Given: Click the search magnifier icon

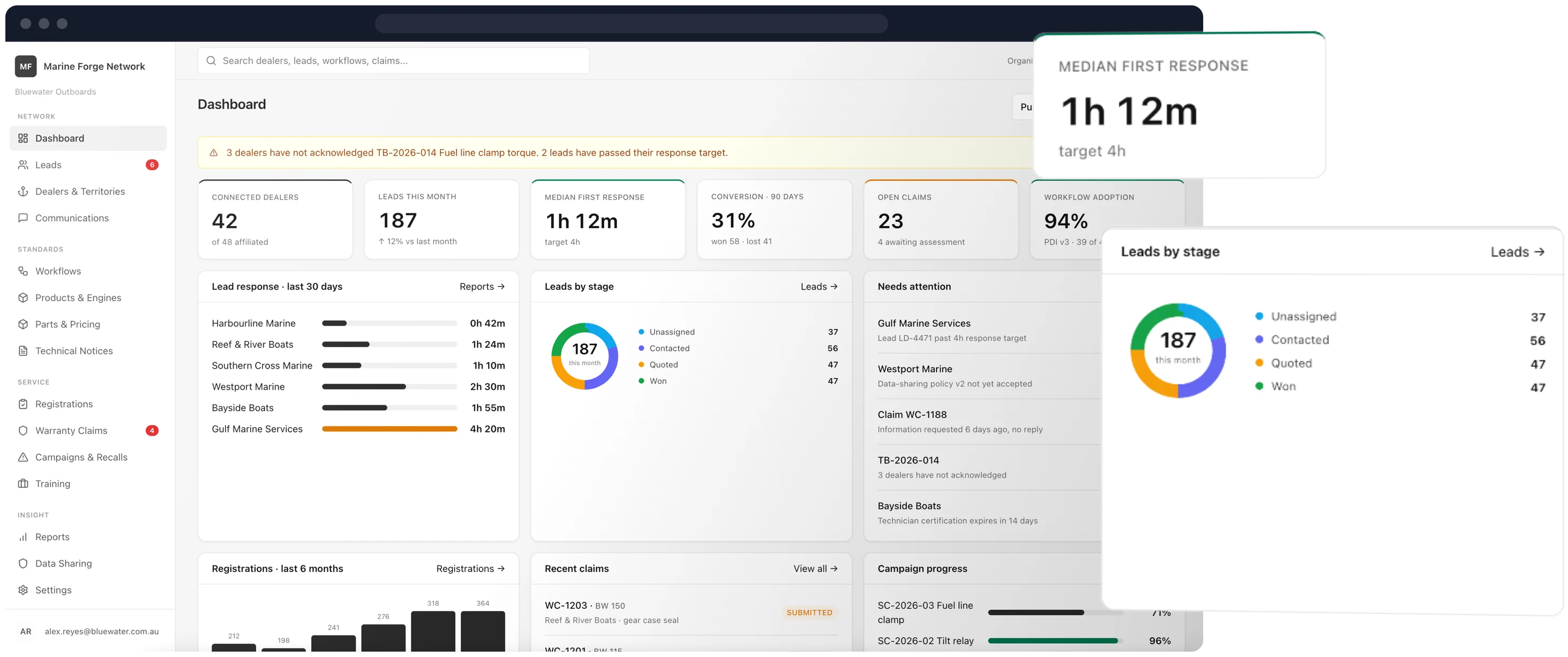Looking at the screenshot, I should point(211,61).
